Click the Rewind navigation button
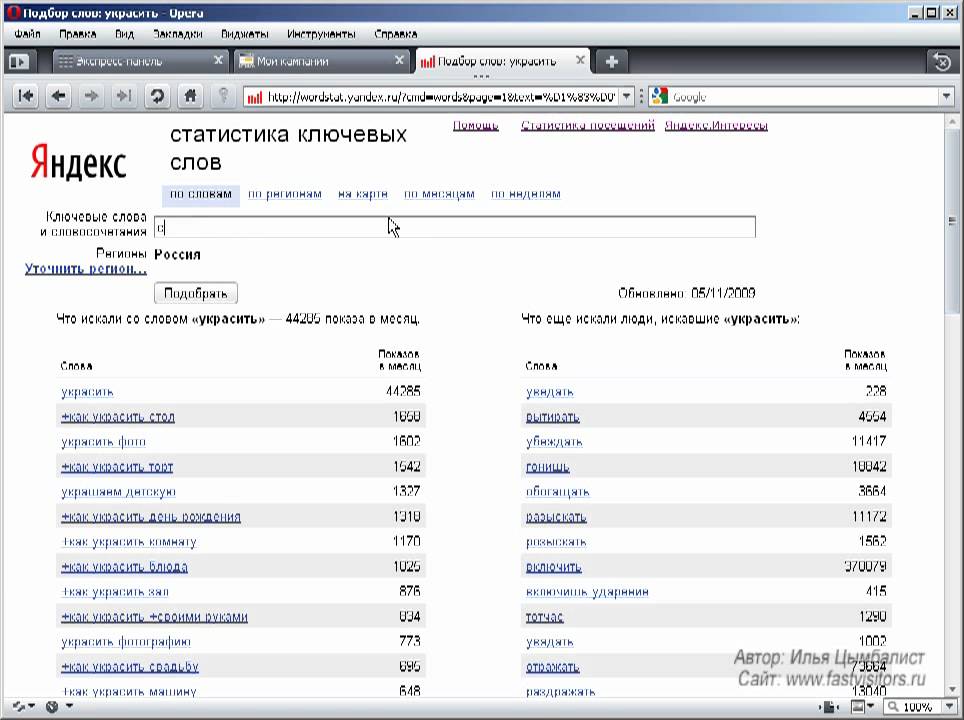964x720 pixels. click(26, 96)
